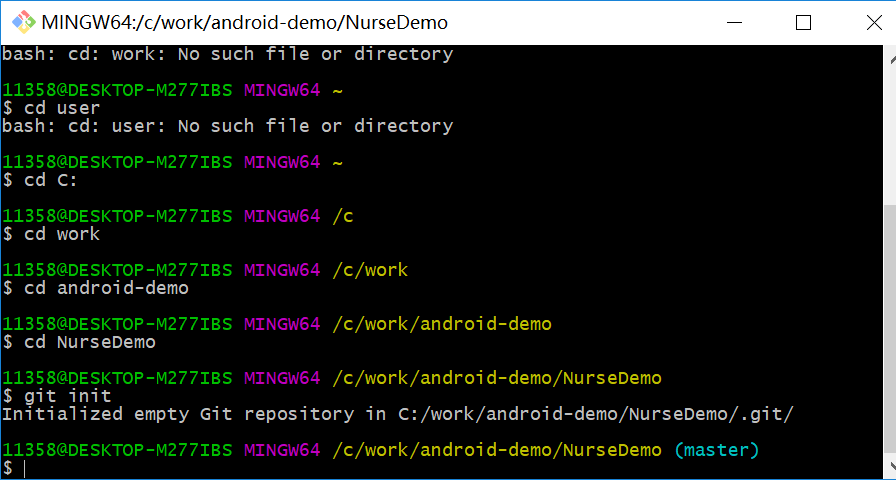Close the MINGW64 terminal window
Viewport: 896px width, 480px height.
[x=874, y=22]
